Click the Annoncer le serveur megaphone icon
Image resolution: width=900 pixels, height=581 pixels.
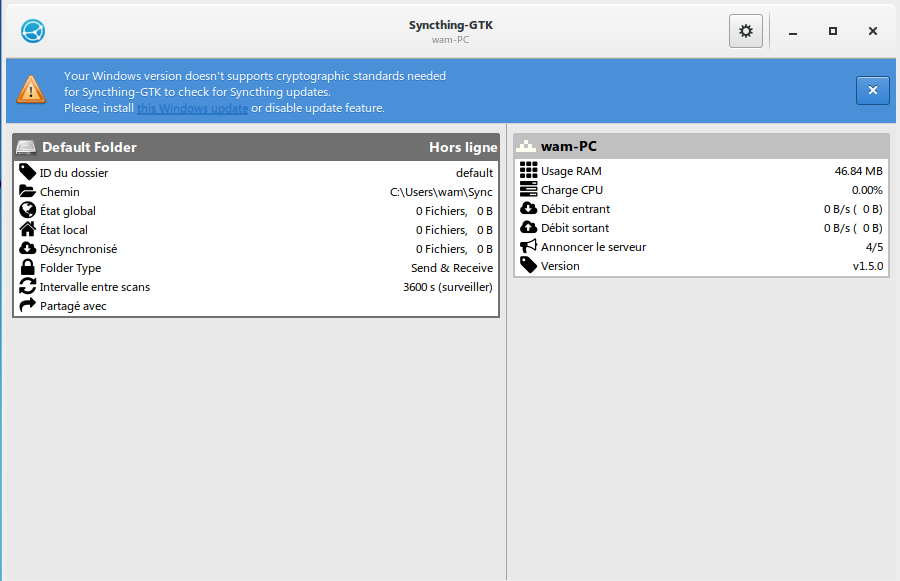tap(529, 247)
